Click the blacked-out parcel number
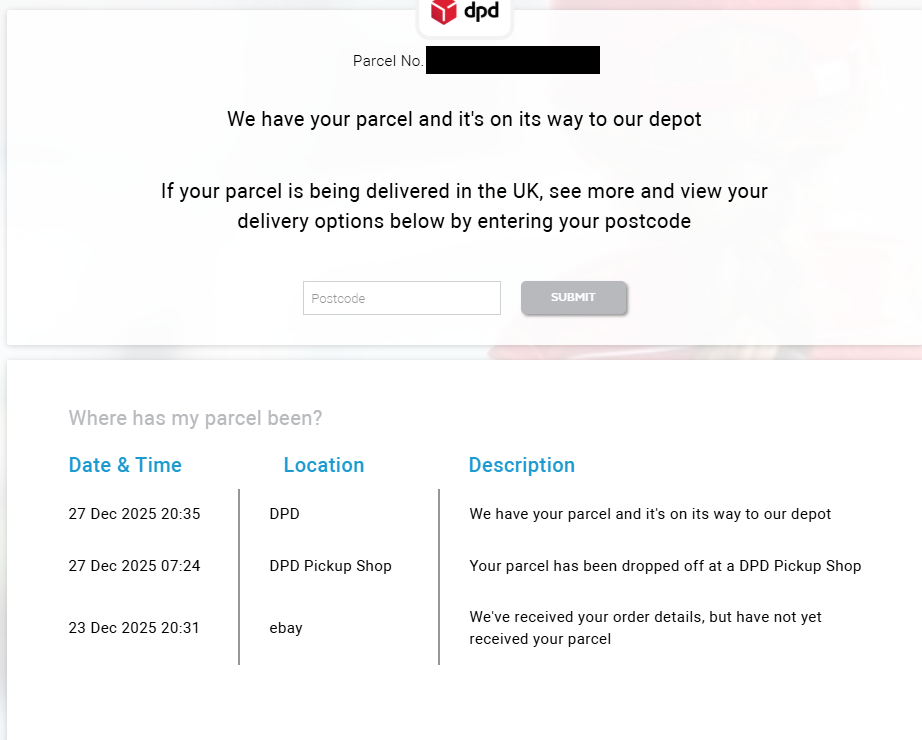Screen dimensions: 922x740 click(x=512, y=60)
